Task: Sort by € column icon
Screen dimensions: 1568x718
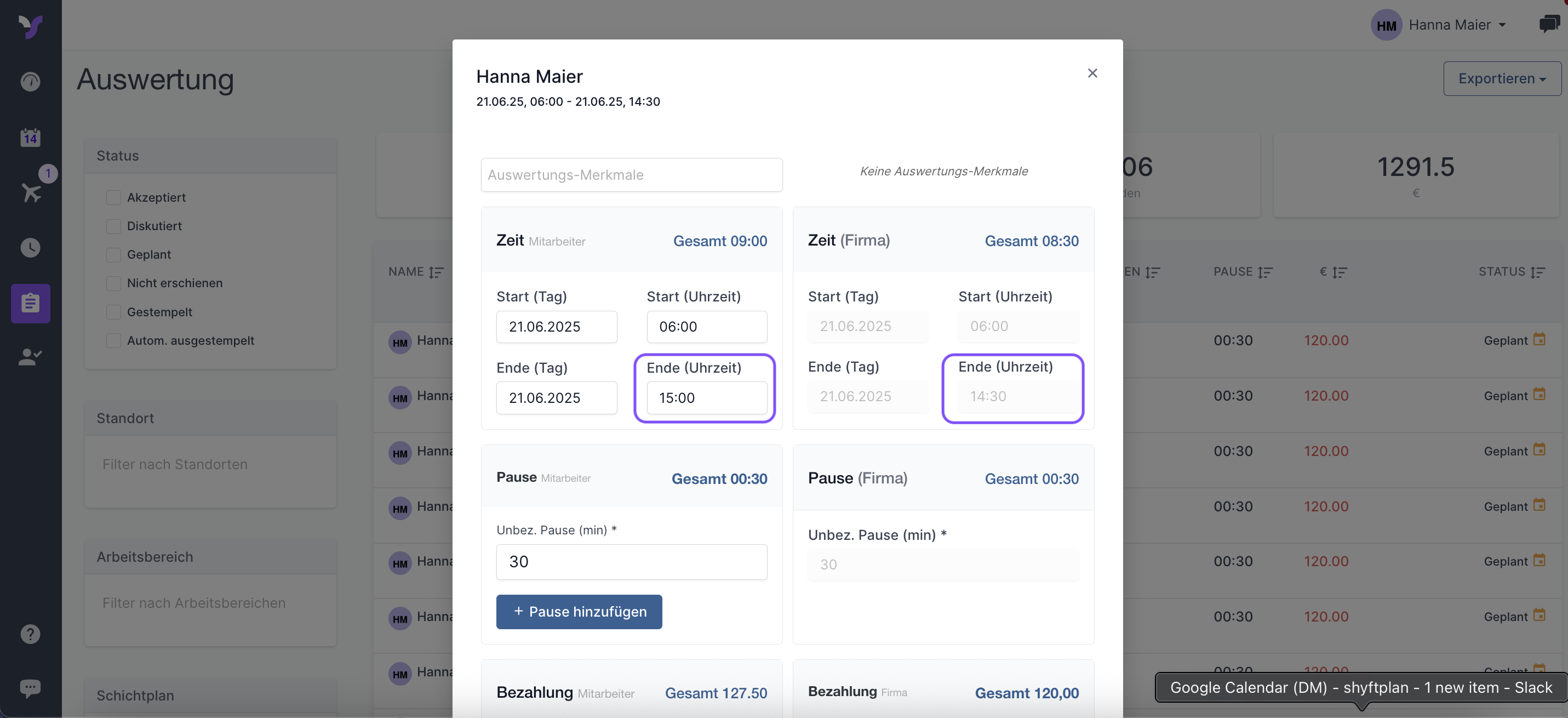Action: click(x=1339, y=272)
